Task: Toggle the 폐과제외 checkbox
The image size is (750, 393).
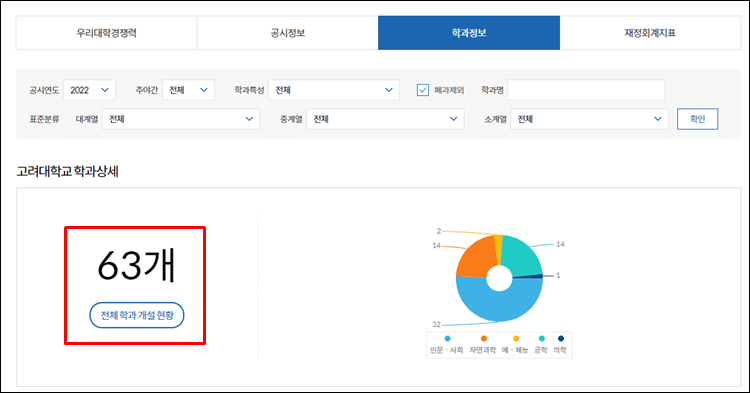Action: pyautogui.click(x=423, y=90)
